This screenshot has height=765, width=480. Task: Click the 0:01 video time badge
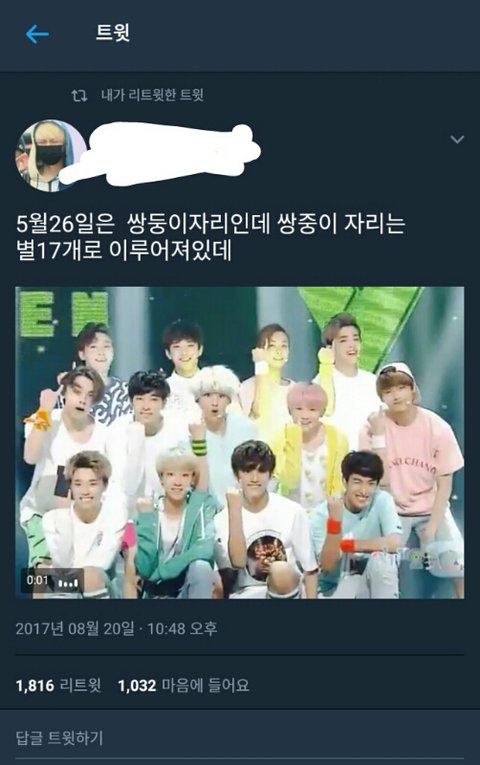38,581
